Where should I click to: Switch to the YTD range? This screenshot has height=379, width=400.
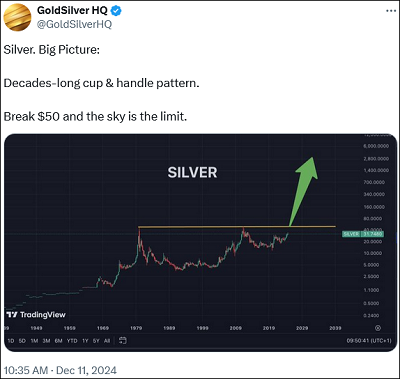pos(72,341)
